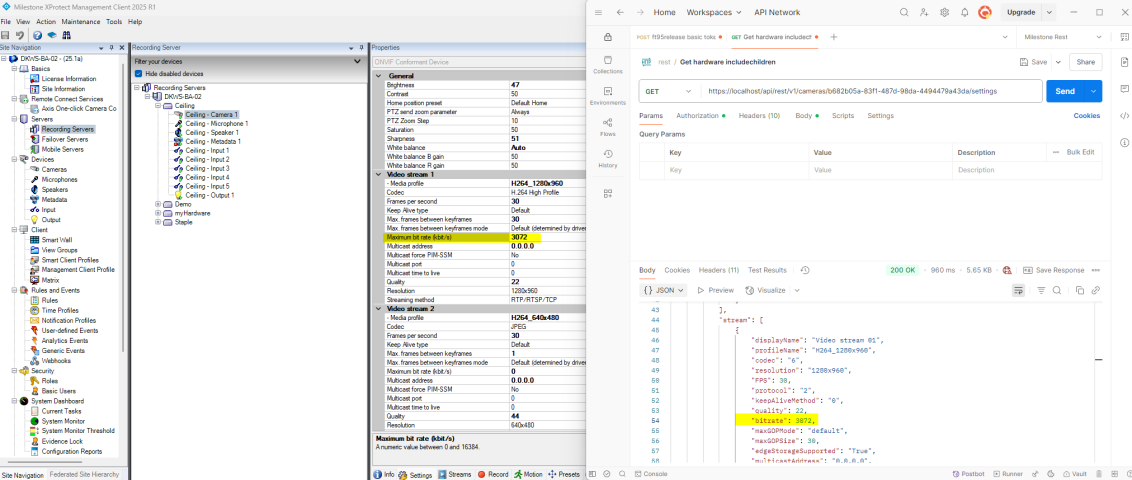Image resolution: width=1132 pixels, height=480 pixels.
Task: Open the Help question mark toolbar icon
Action: point(37,35)
